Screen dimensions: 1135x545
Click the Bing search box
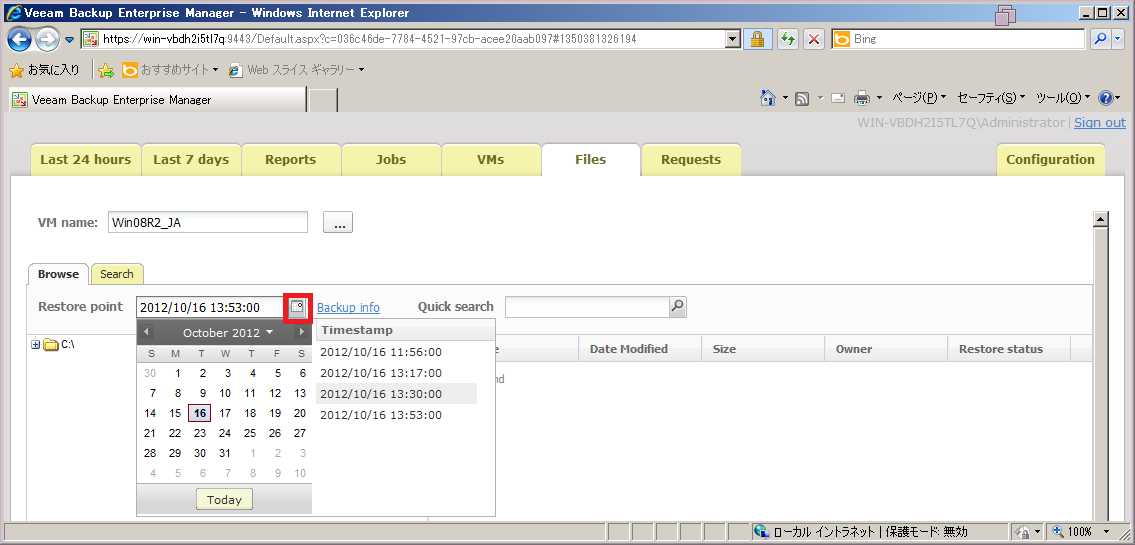pos(958,39)
